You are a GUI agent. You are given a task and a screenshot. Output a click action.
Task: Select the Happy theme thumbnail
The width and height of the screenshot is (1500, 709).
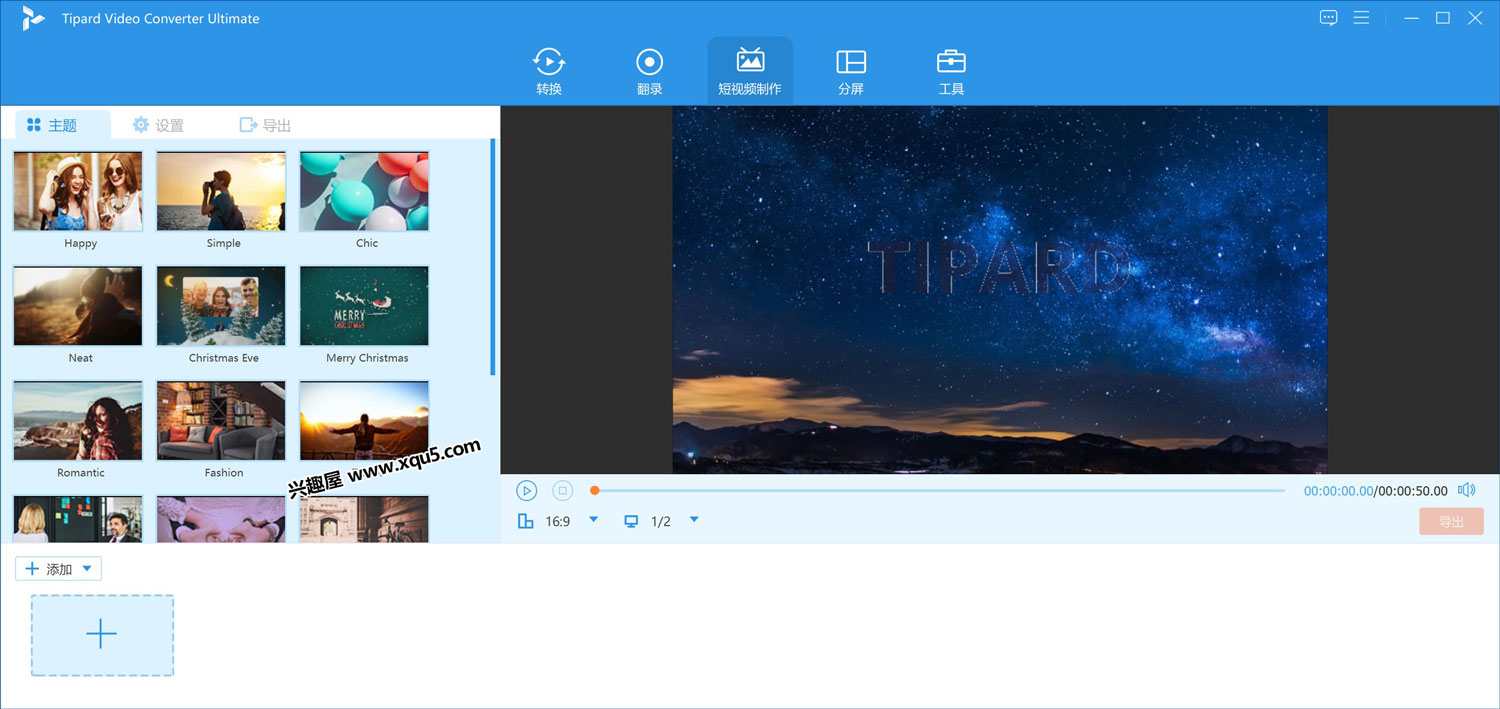[78, 192]
